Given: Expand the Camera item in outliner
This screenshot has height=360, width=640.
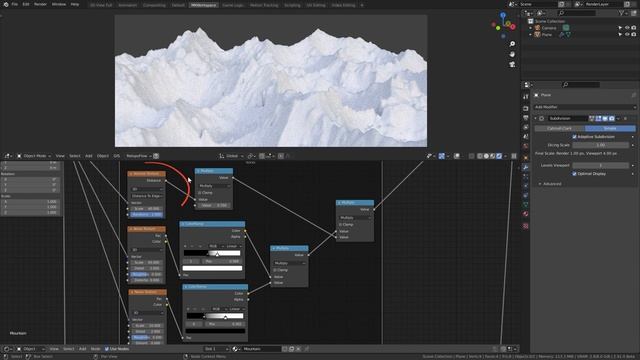Looking at the screenshot, I should click(x=531, y=28).
